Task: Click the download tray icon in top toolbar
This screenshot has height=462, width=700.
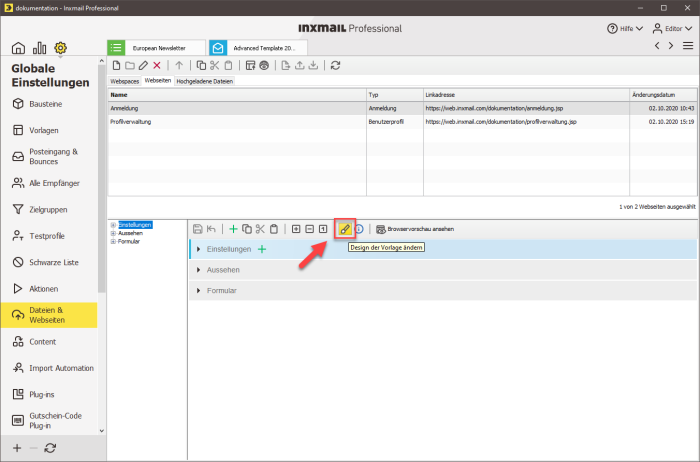Action: coord(313,66)
